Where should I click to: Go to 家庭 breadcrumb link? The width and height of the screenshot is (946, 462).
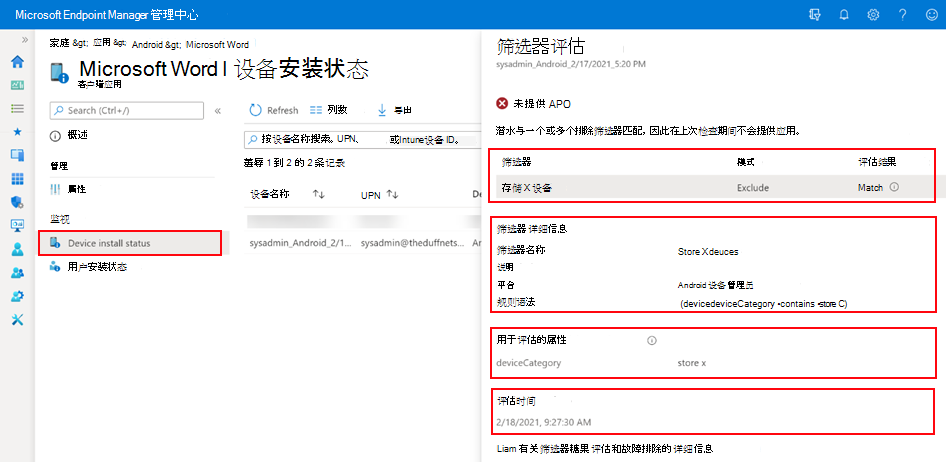pos(59,45)
